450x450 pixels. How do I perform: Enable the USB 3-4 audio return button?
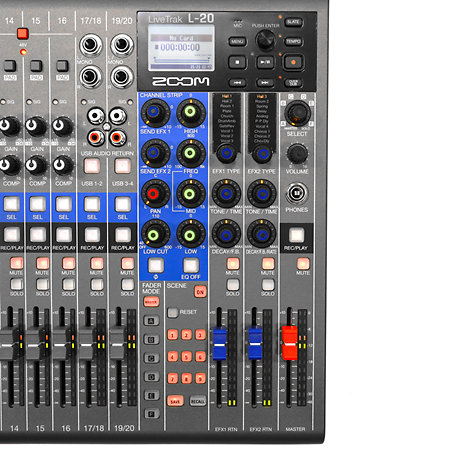point(123,166)
